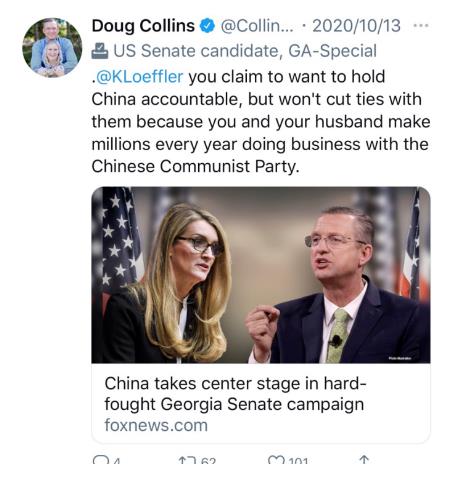Click the retweet arrows icon
The image size is (469, 484).
(x=187, y=460)
